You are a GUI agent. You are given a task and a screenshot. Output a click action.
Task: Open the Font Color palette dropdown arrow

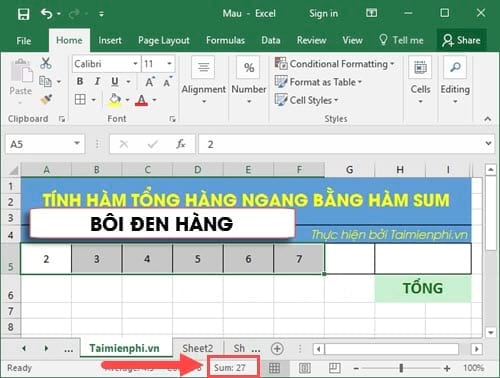[x=154, y=100]
